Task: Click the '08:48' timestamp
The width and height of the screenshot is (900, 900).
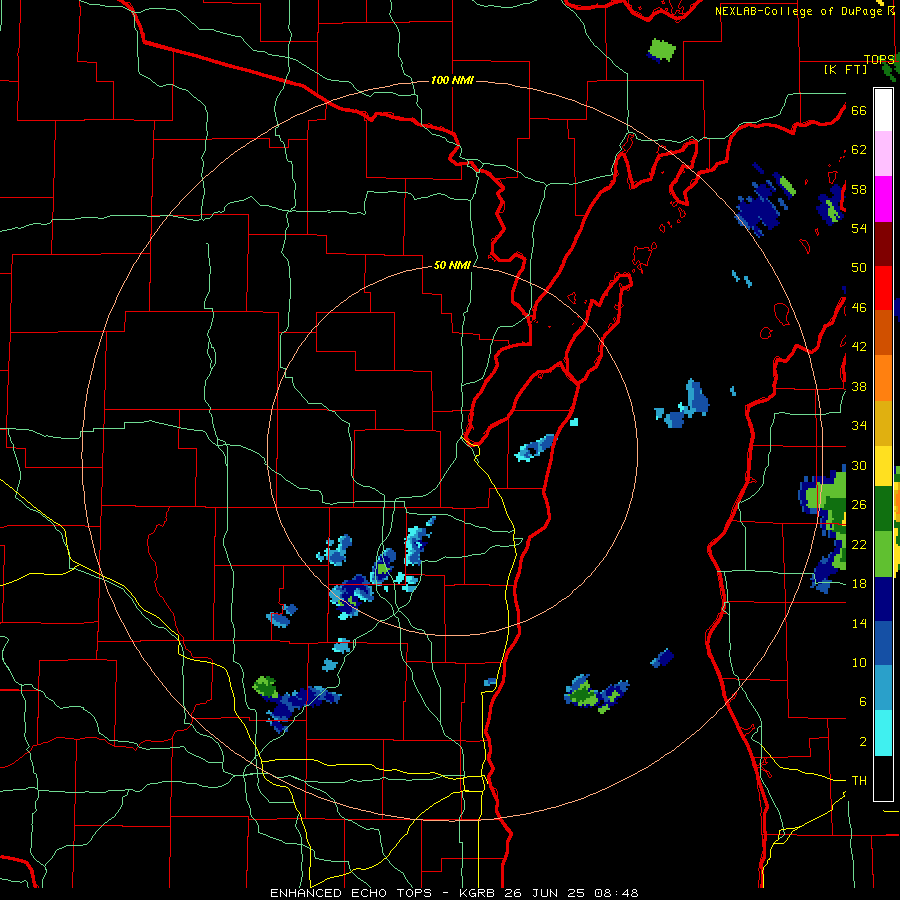Action: coord(619,893)
